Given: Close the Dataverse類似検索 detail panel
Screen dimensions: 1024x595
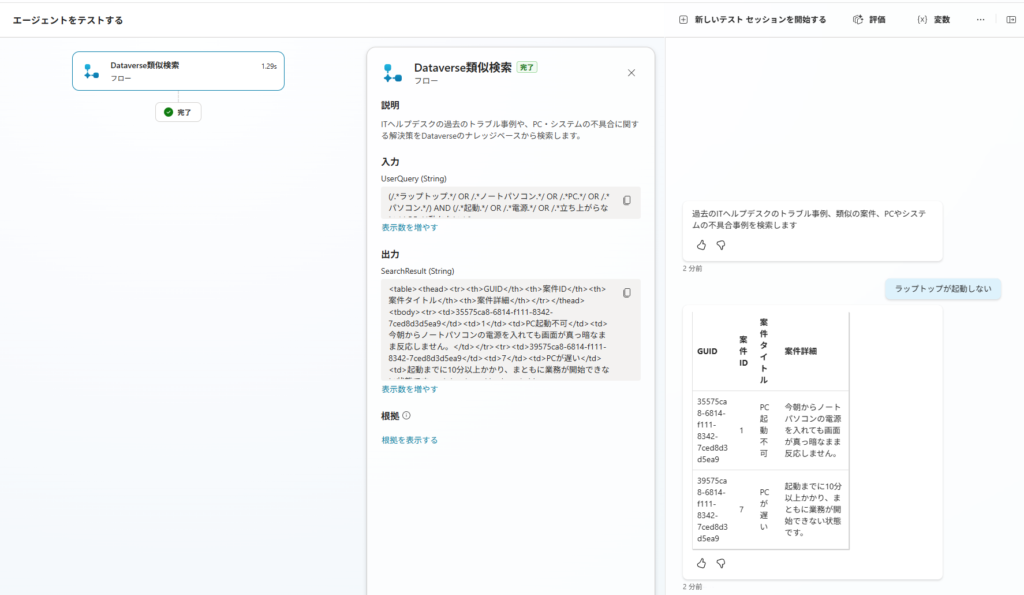Looking at the screenshot, I should point(631,73).
